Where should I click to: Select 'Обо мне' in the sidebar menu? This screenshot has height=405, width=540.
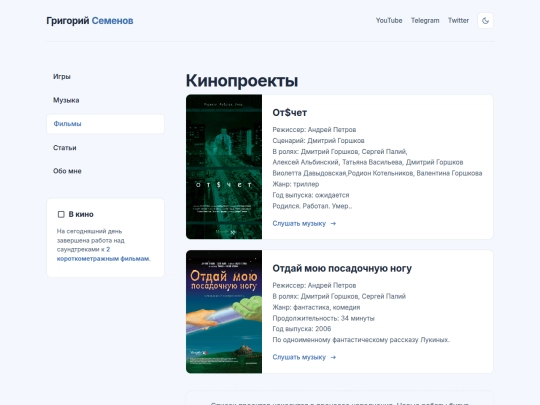105,171
